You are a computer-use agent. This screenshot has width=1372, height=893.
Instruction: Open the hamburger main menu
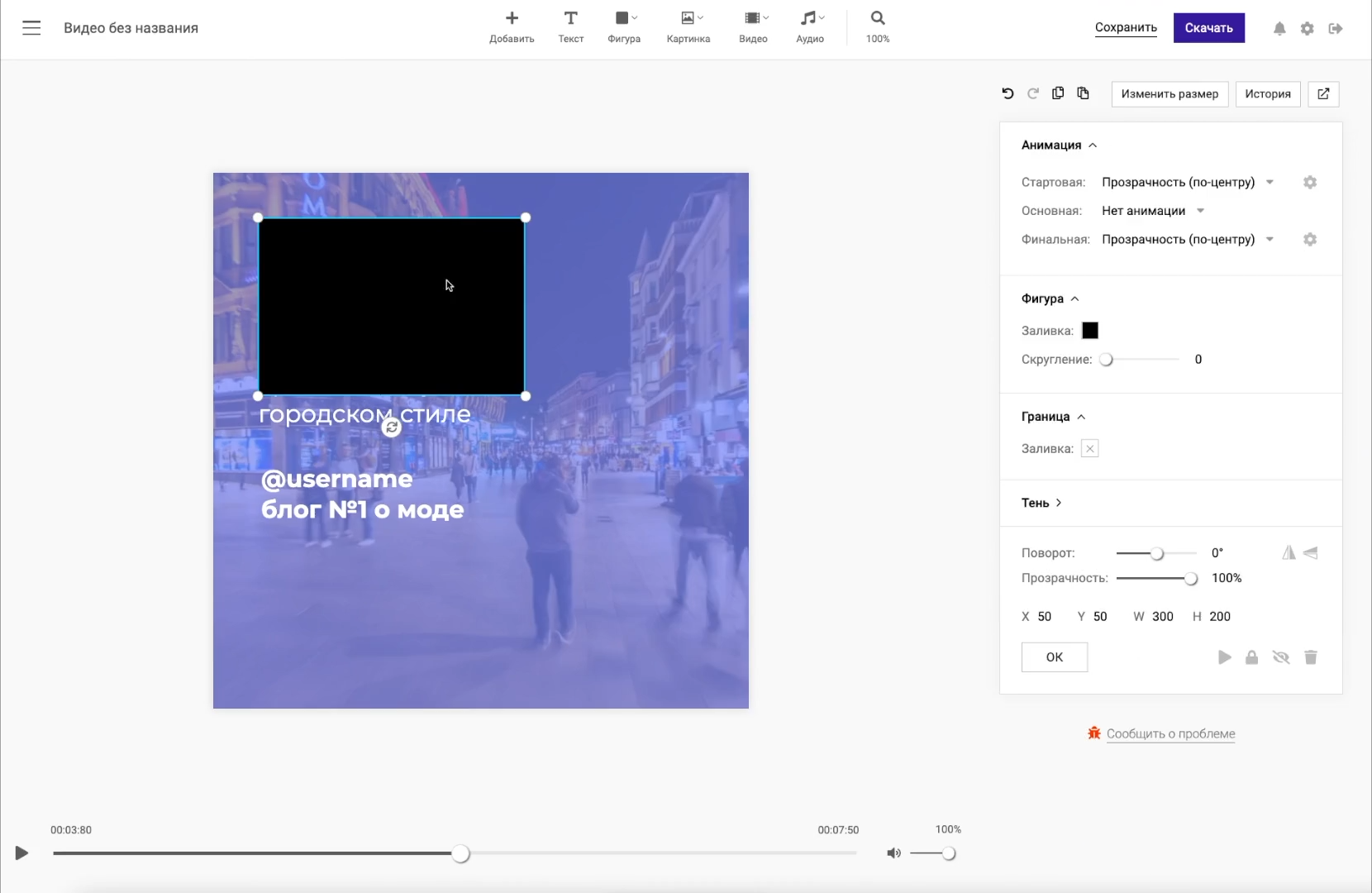coord(31,28)
